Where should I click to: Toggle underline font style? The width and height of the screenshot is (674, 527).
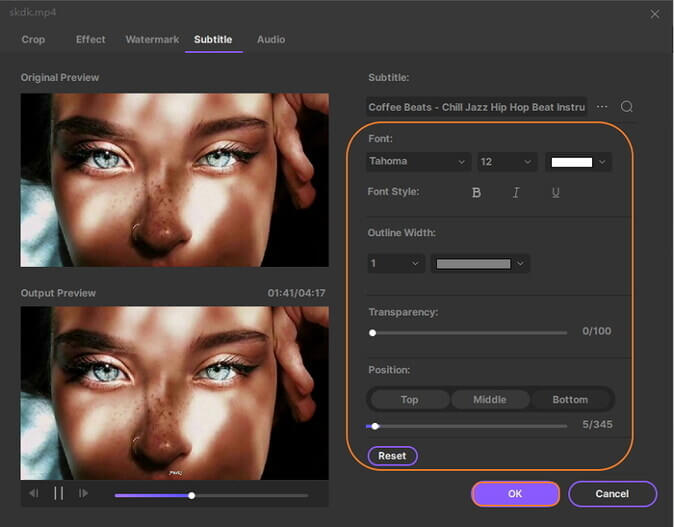(555, 193)
